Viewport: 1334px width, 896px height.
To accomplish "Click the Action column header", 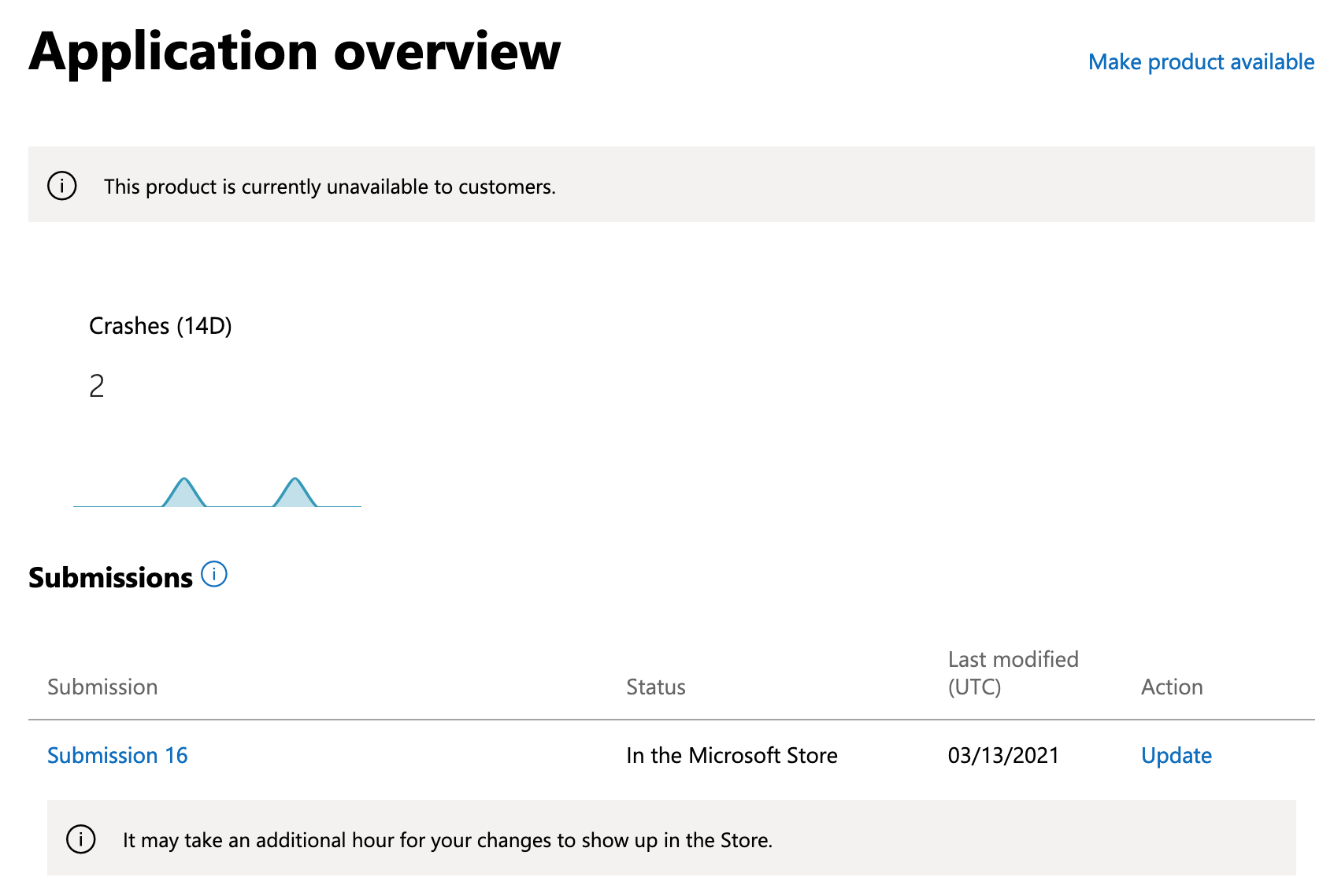I will tap(1172, 687).
